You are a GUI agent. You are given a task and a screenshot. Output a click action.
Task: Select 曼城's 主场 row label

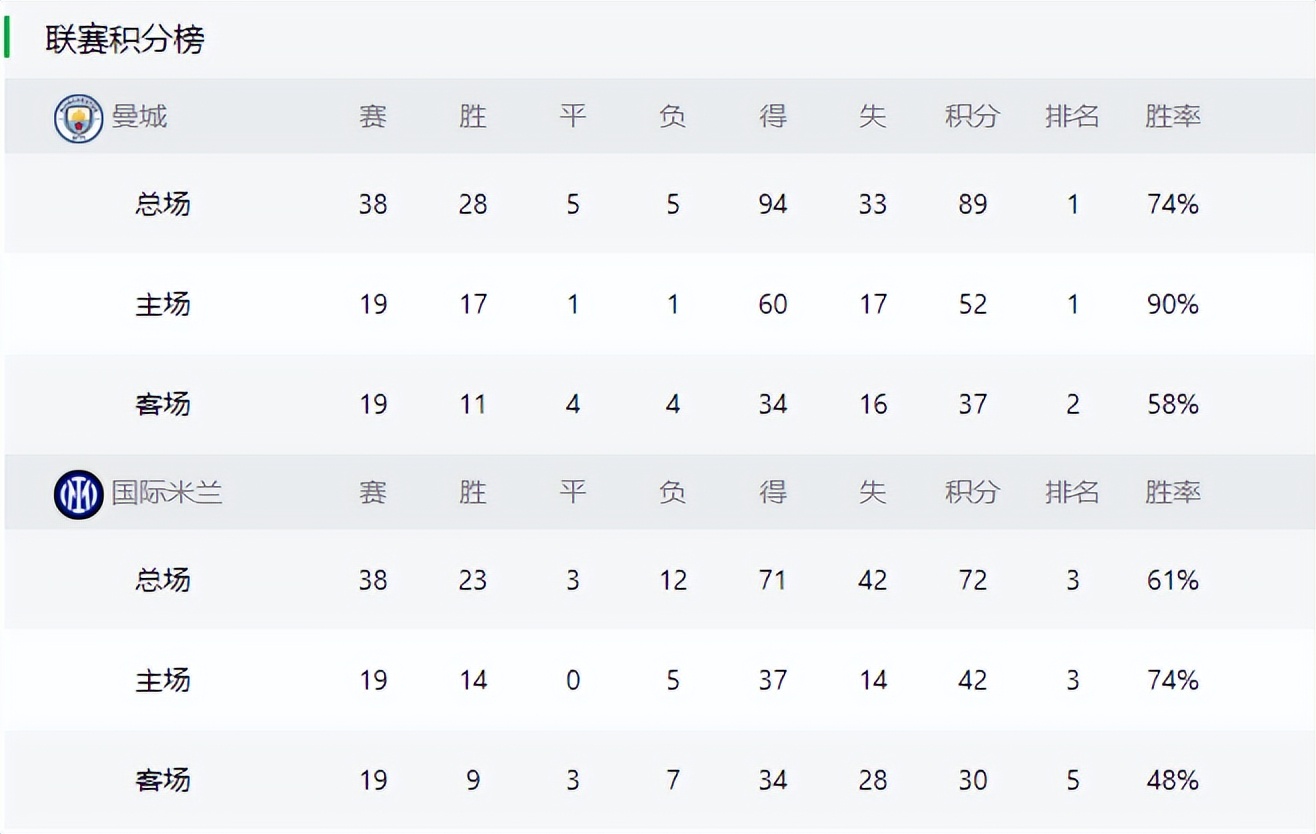click(x=162, y=304)
